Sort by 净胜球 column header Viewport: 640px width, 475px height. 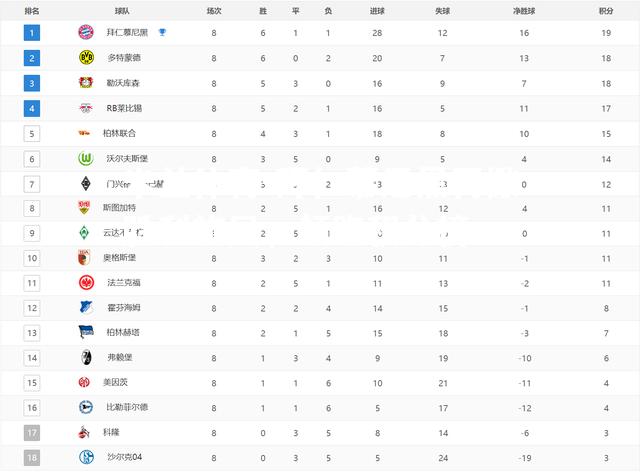pos(524,11)
